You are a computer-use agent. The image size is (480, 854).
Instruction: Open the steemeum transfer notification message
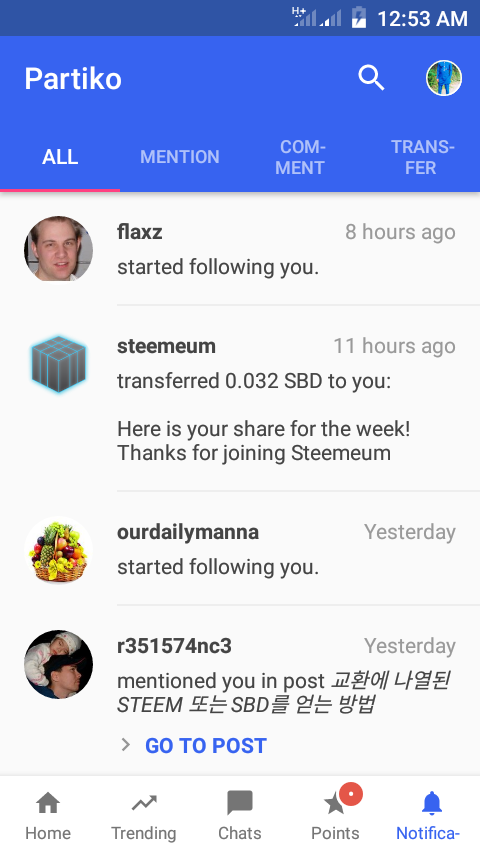click(264, 417)
